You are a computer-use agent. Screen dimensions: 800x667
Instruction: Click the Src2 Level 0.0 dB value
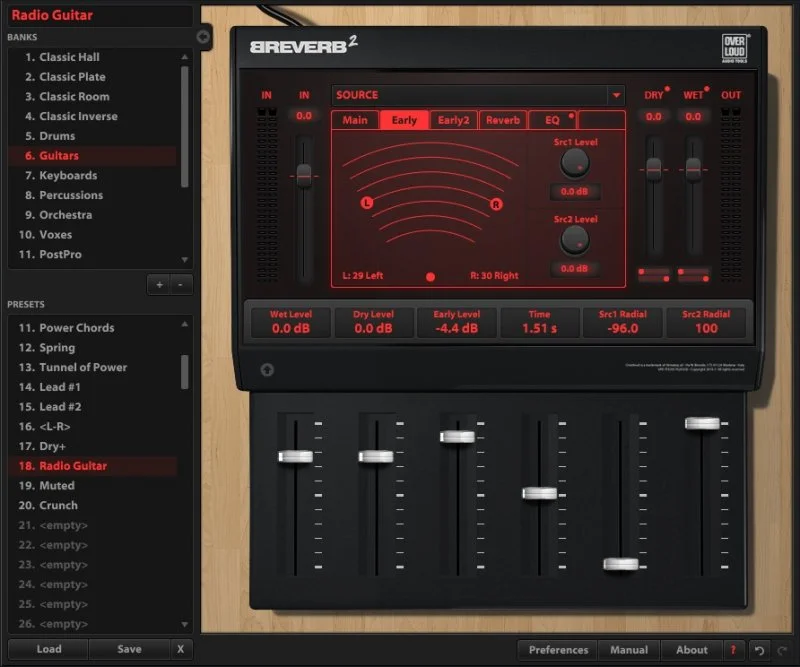coord(574,268)
